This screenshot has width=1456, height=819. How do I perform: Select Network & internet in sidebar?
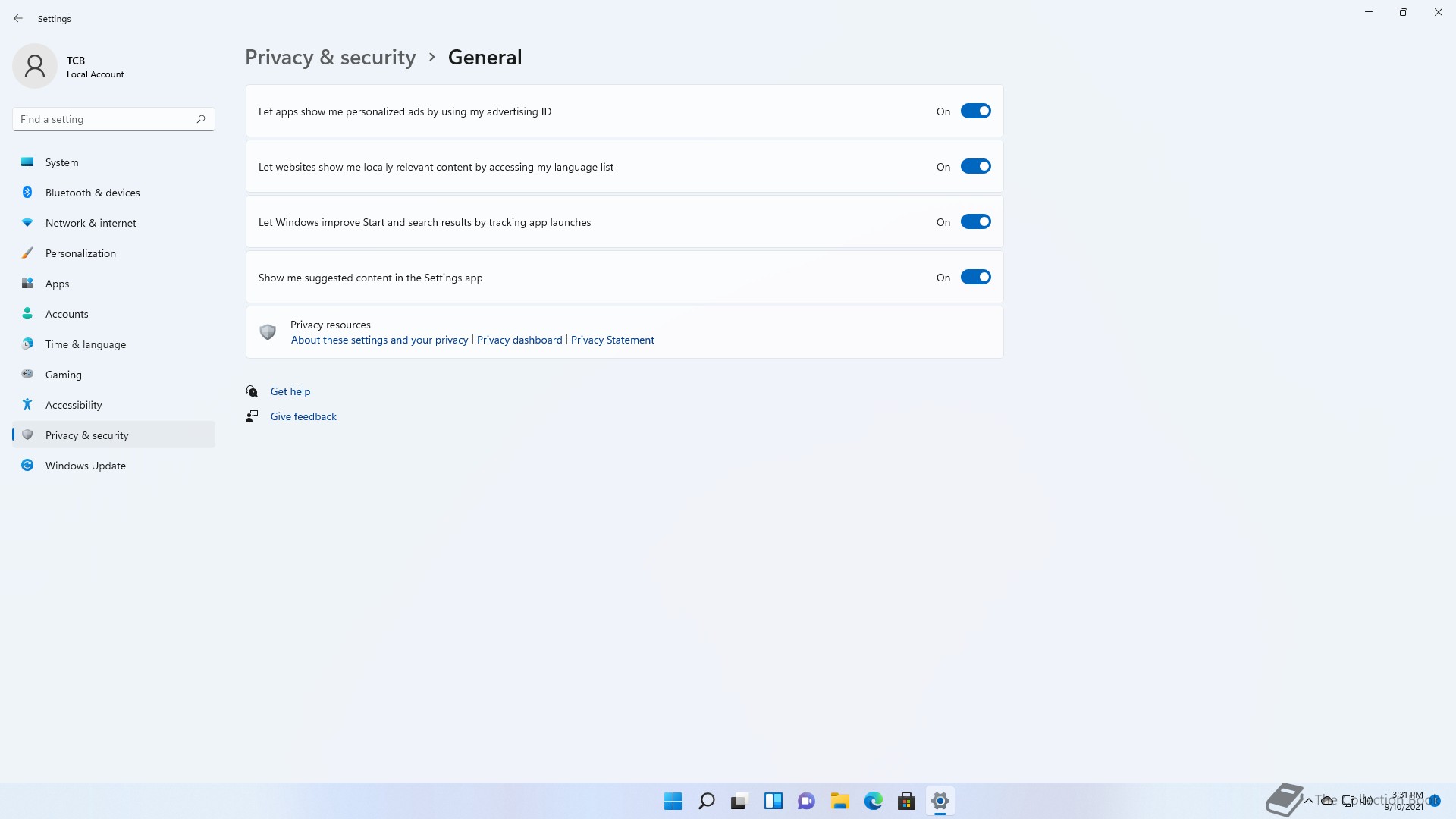pyautogui.click(x=114, y=223)
